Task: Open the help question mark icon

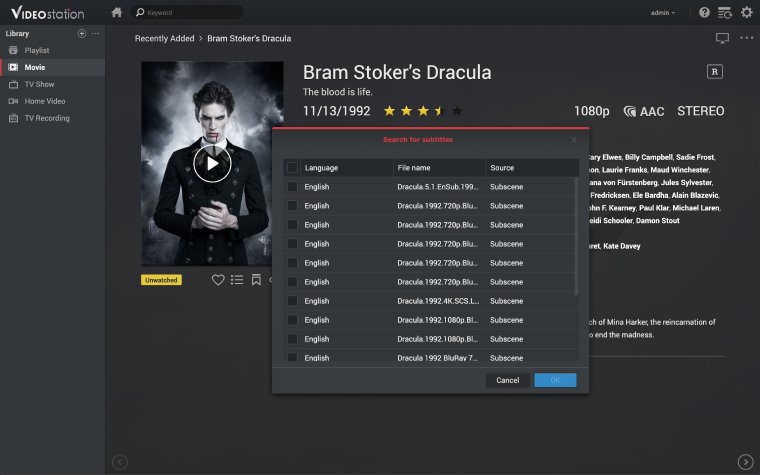Action: (x=704, y=13)
